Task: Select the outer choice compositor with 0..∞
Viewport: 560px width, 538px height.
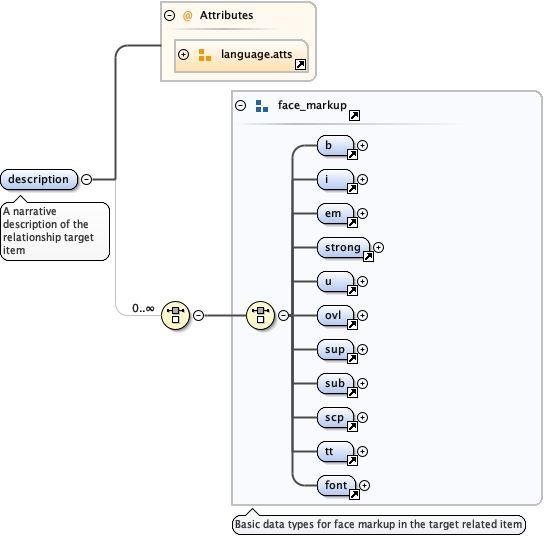Action: pos(175,315)
